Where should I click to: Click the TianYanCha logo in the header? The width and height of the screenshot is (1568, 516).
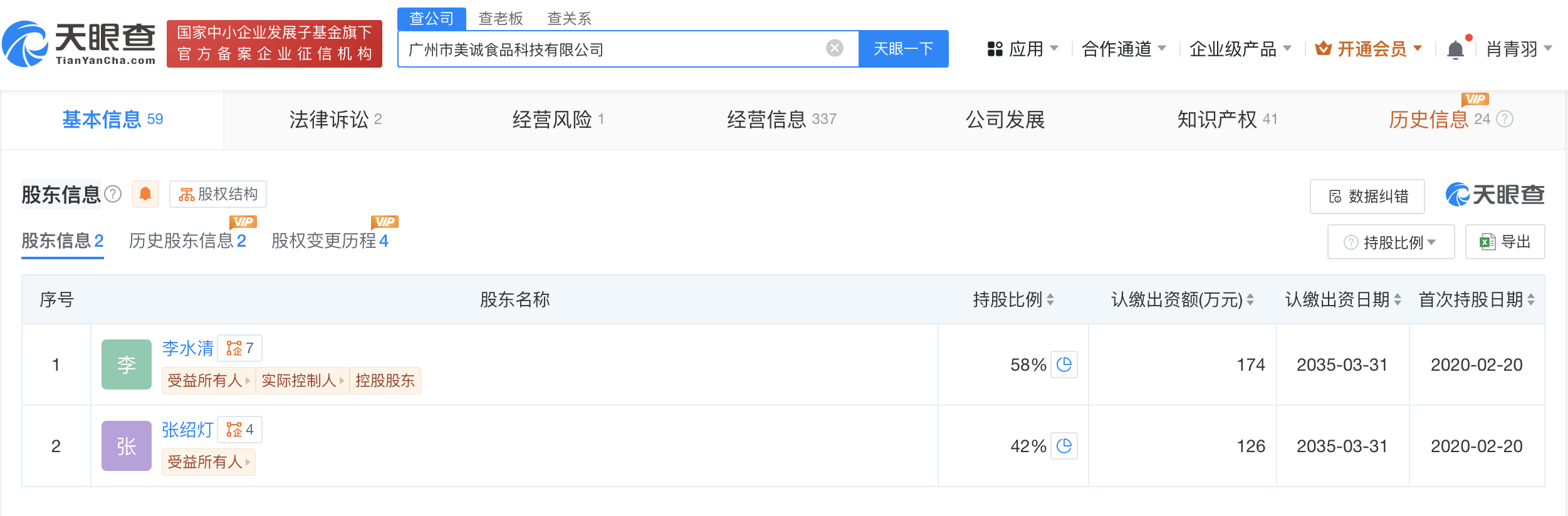[x=79, y=44]
